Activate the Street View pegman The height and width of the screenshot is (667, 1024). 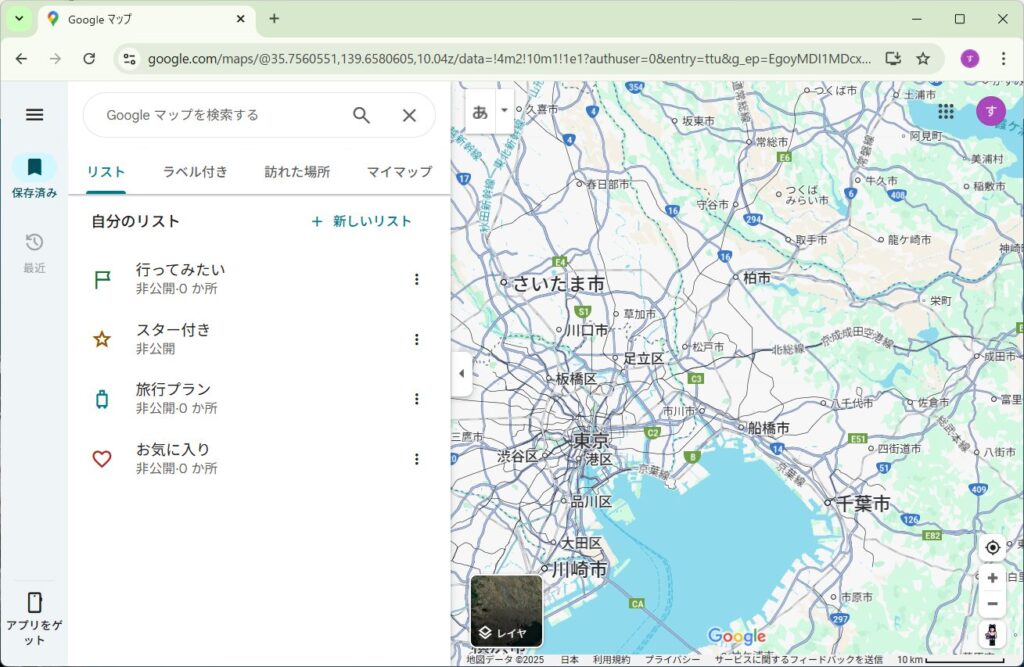pos(992,634)
